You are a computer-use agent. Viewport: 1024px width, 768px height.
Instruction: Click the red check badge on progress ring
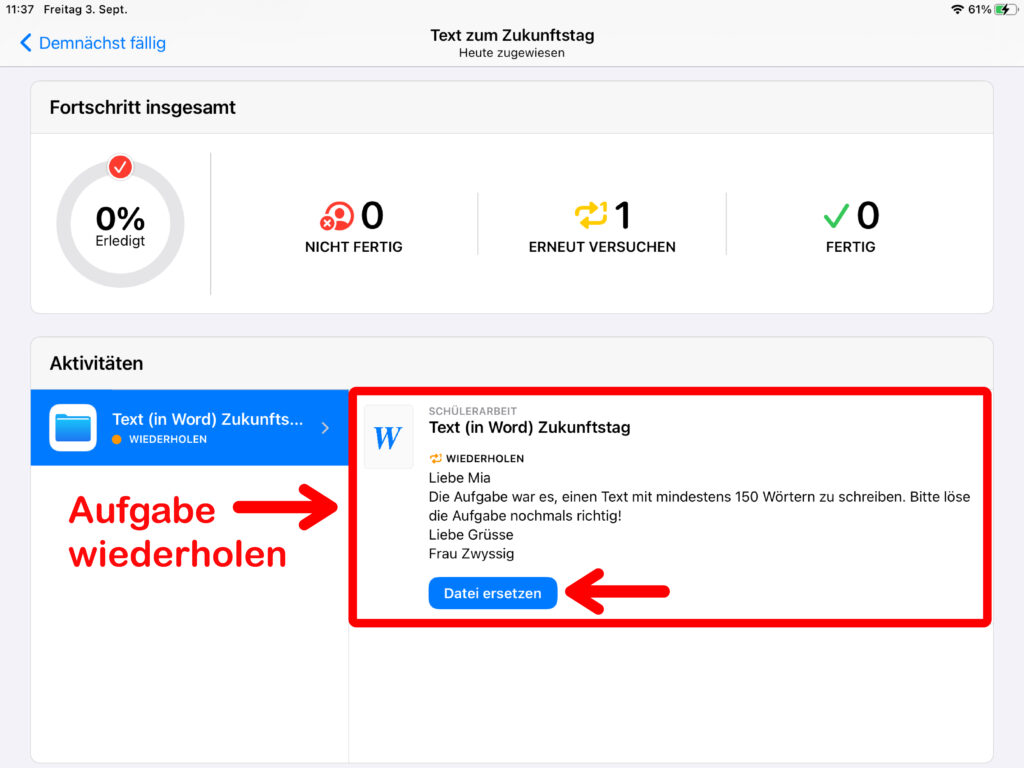(x=121, y=167)
